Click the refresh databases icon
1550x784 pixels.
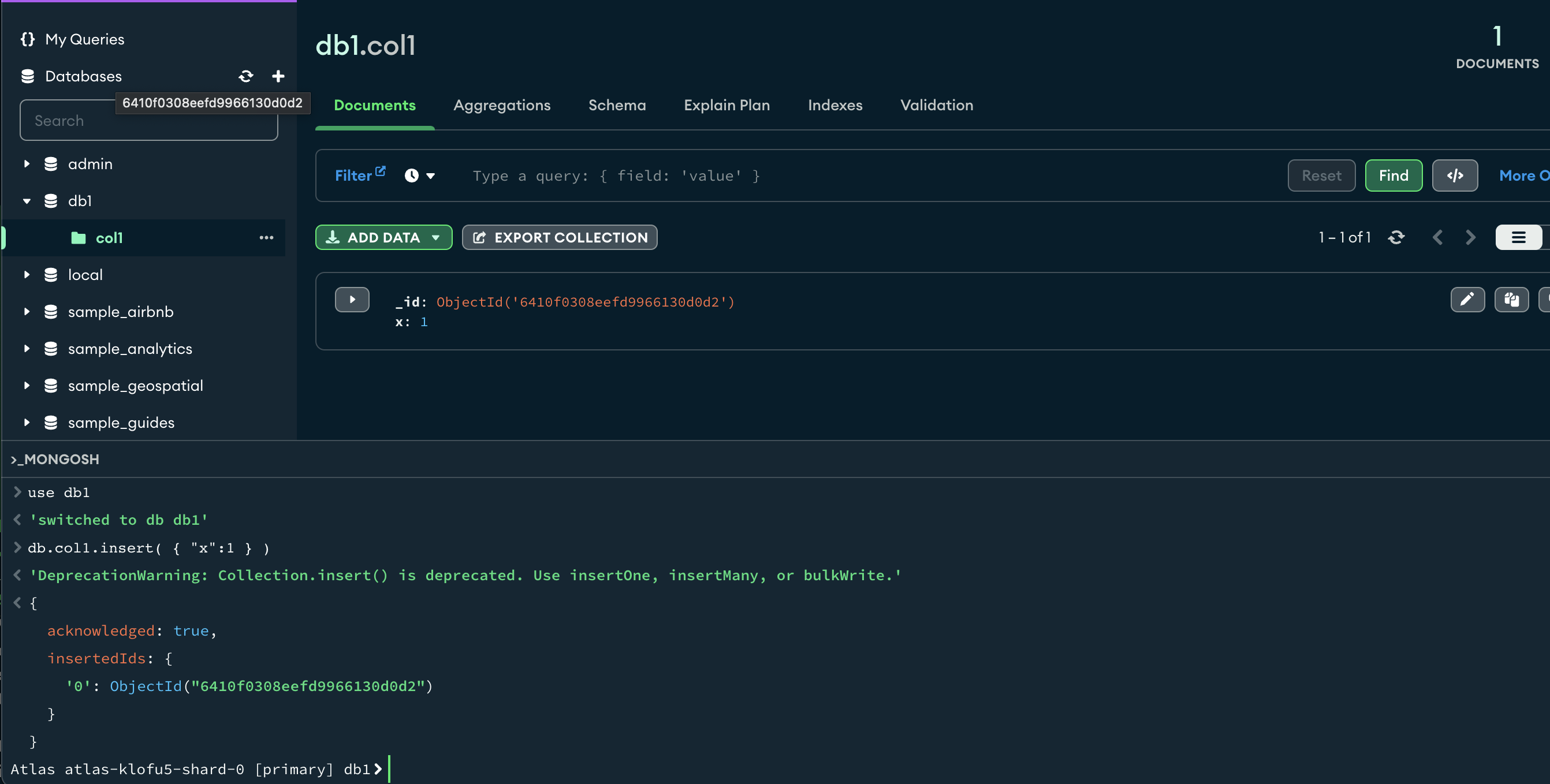tap(245, 76)
